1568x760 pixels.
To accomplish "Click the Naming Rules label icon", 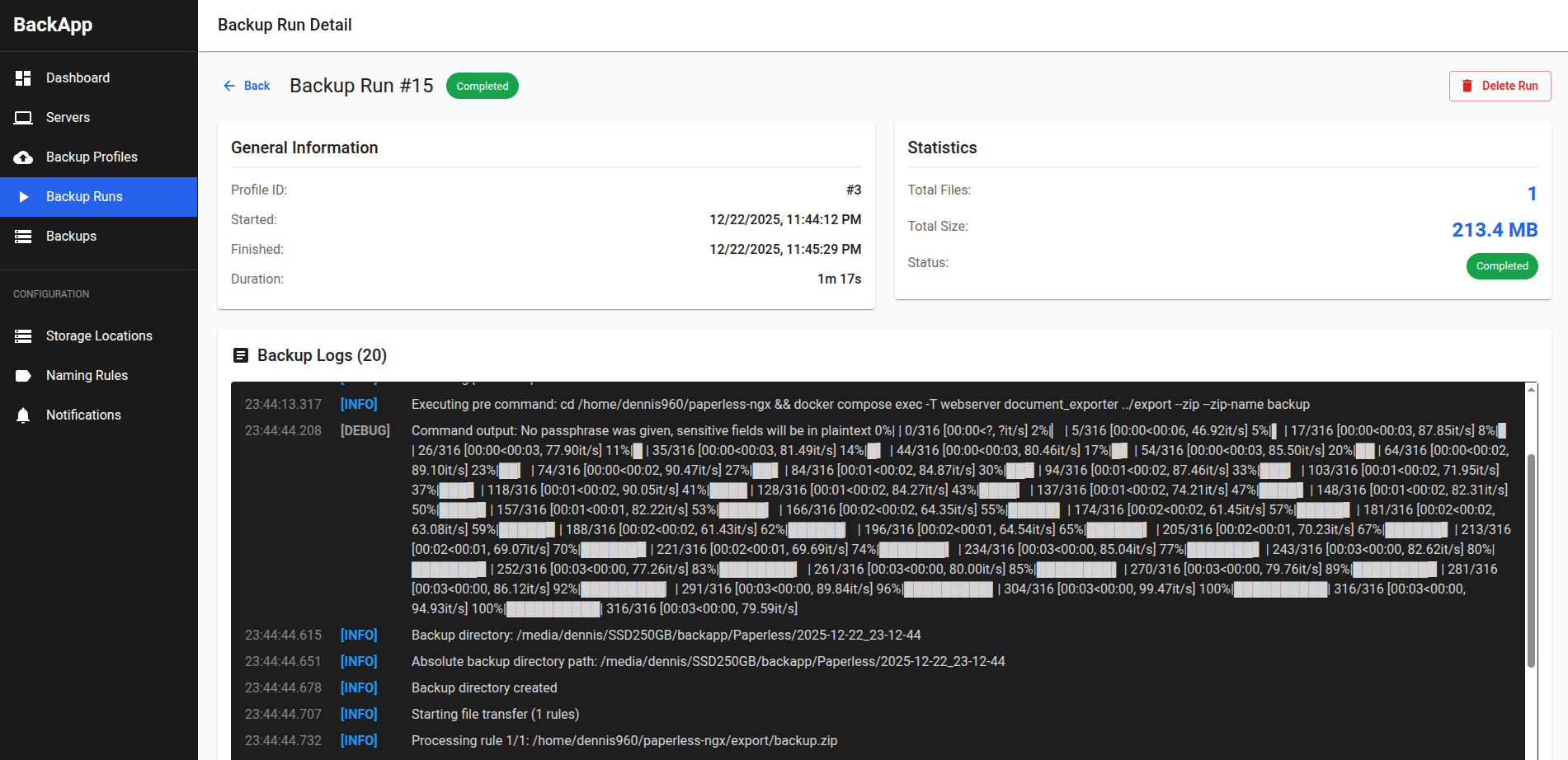I will (23, 376).
